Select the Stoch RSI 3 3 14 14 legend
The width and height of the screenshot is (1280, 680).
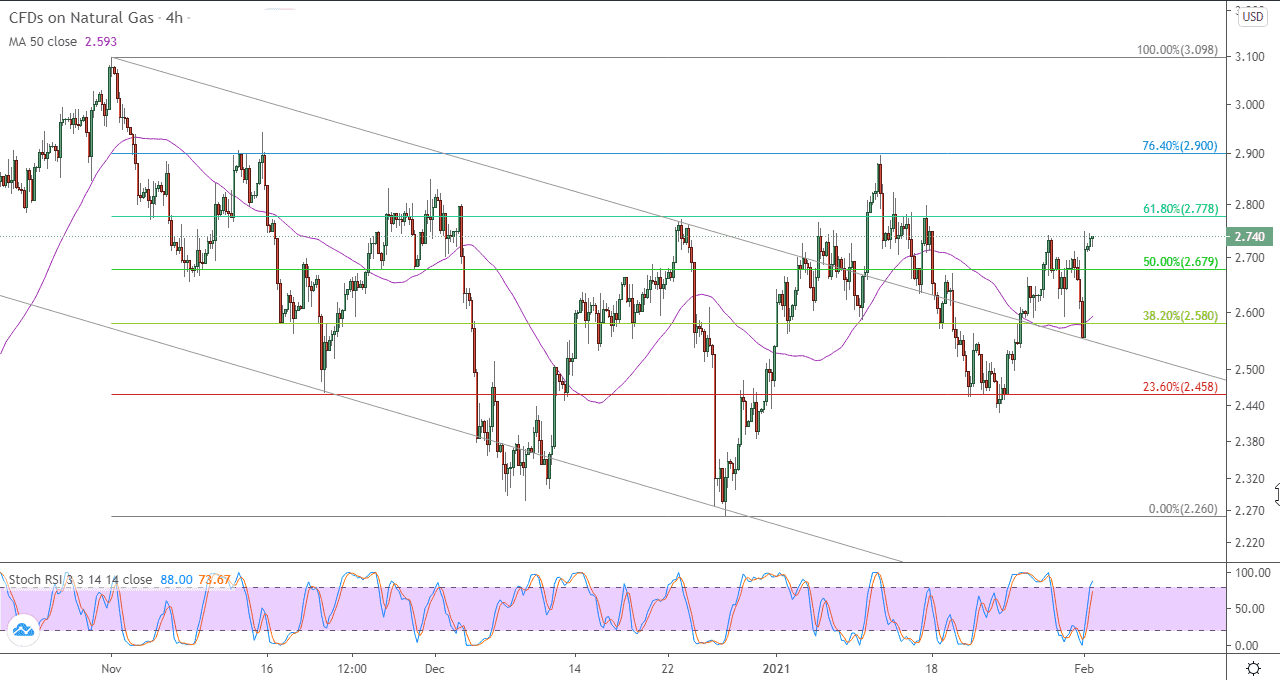tap(80, 579)
